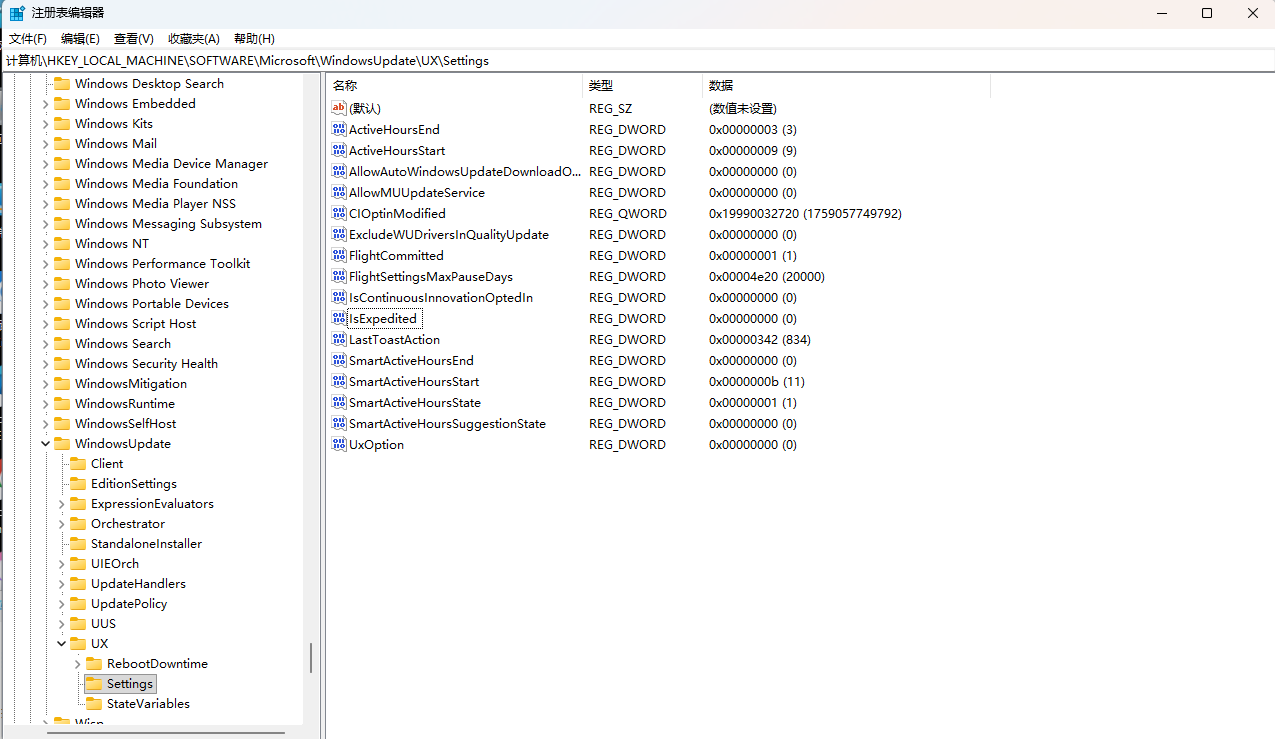The image size is (1275, 739).
Task: Click the registry path address bar
Action: point(637,60)
